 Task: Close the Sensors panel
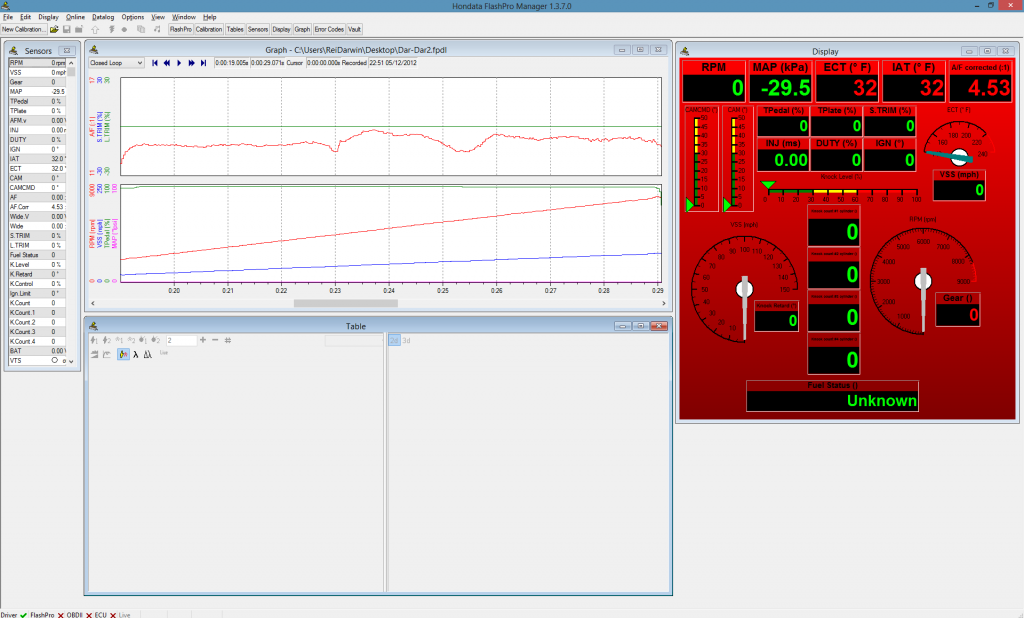(x=67, y=50)
